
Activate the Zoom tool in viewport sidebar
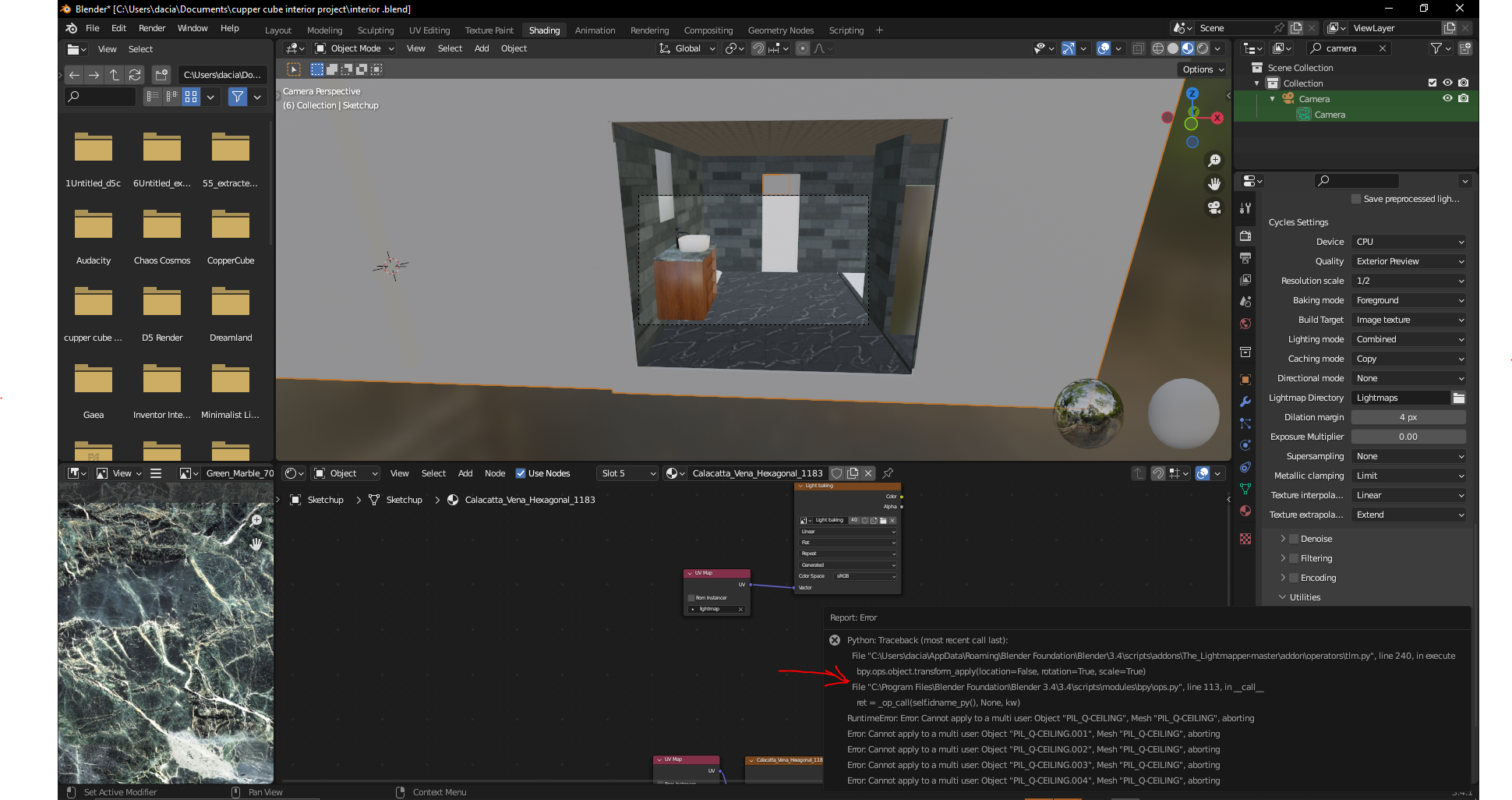coord(1214,160)
